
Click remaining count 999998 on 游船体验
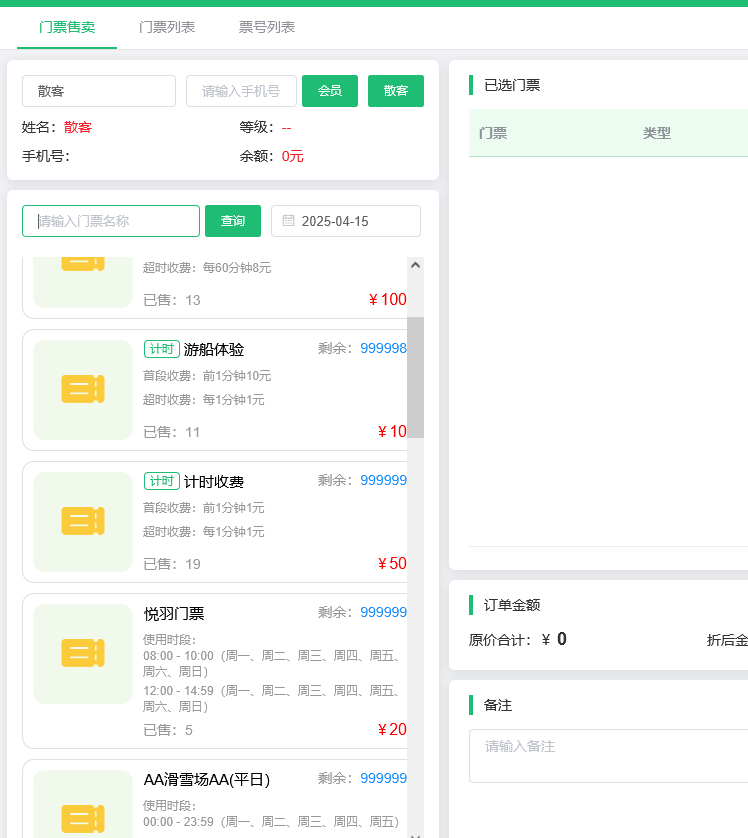click(384, 348)
